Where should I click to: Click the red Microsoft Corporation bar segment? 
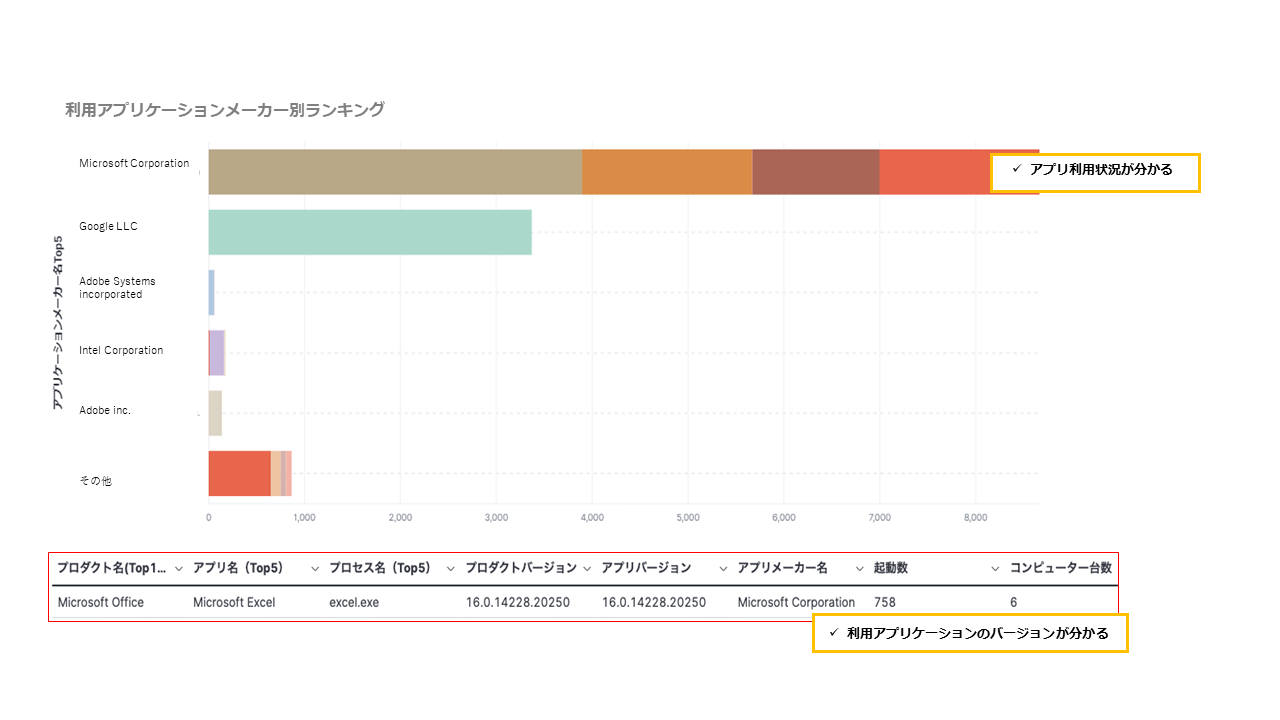point(934,172)
